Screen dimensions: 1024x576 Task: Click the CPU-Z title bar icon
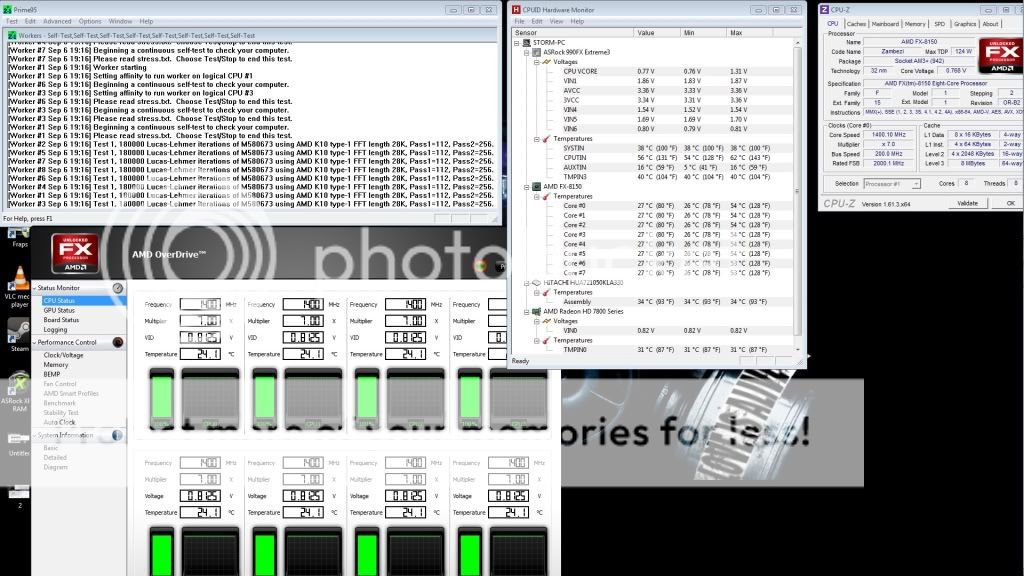[x=824, y=10]
